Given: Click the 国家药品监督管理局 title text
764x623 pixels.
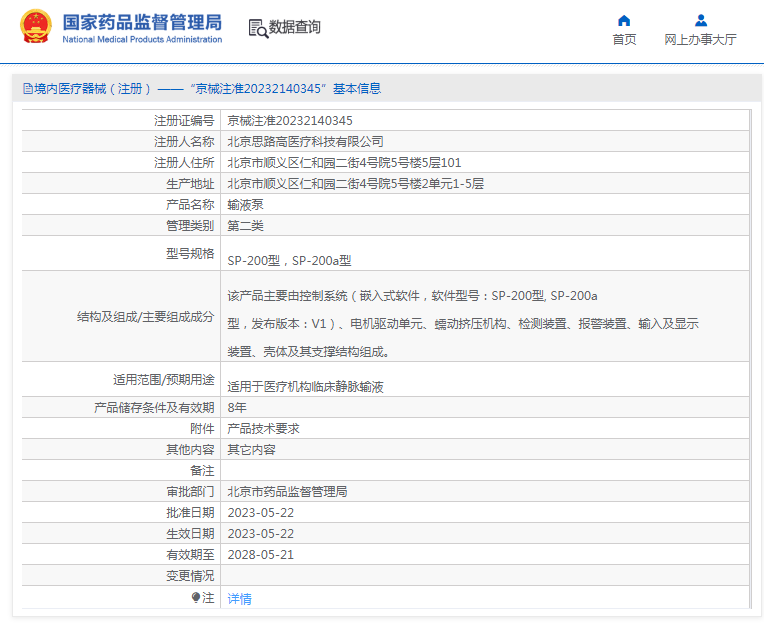Looking at the screenshot, I should (x=142, y=22).
